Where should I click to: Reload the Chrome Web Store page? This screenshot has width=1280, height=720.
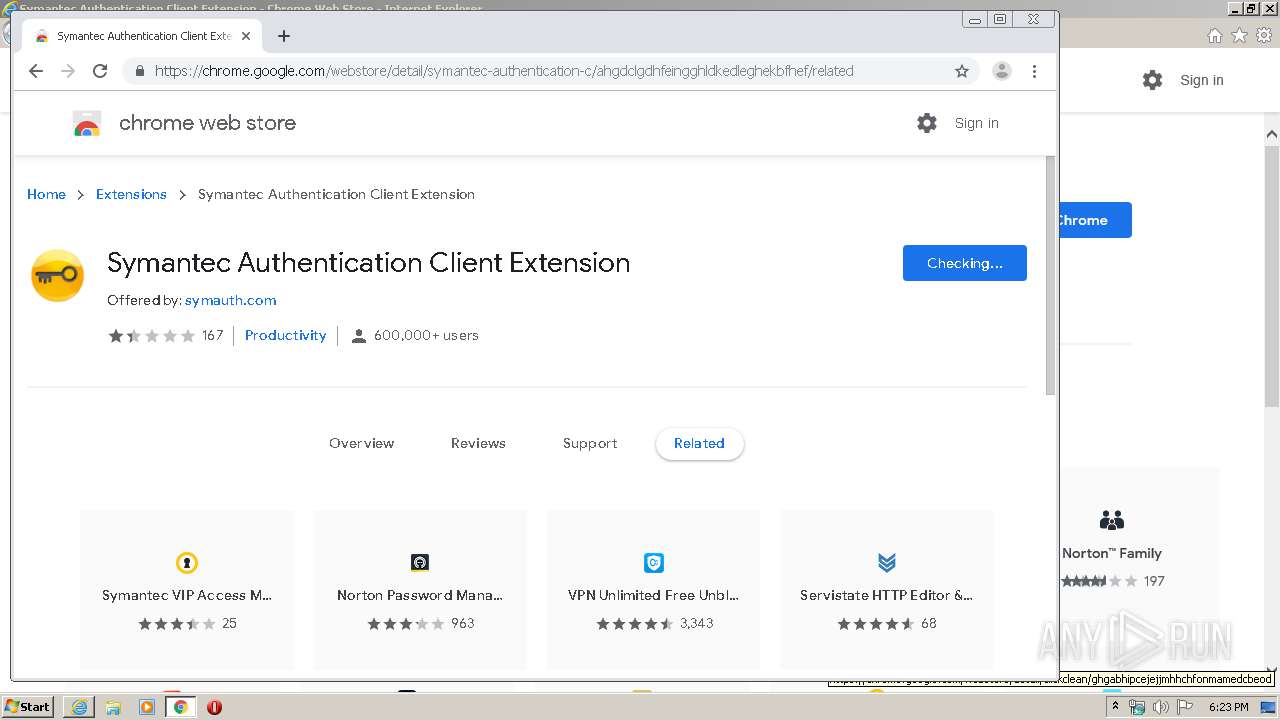[x=100, y=71]
